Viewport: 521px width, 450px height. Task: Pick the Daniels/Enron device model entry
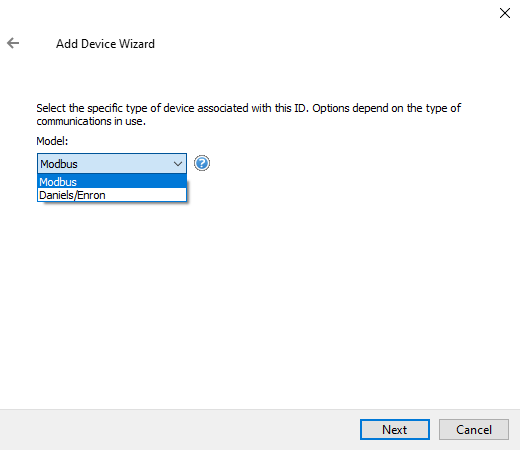112,195
